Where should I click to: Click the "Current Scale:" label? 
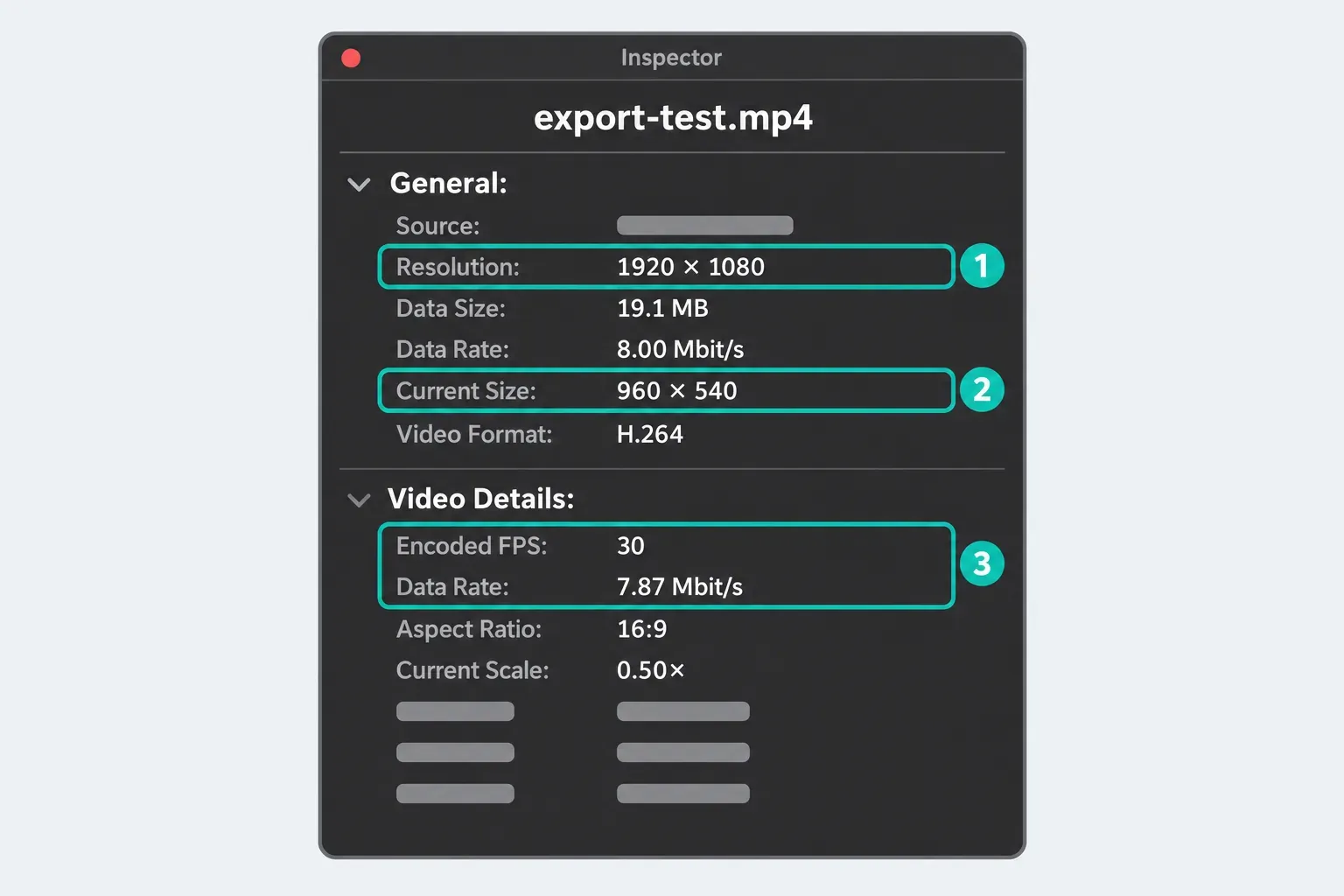pyautogui.click(x=472, y=670)
